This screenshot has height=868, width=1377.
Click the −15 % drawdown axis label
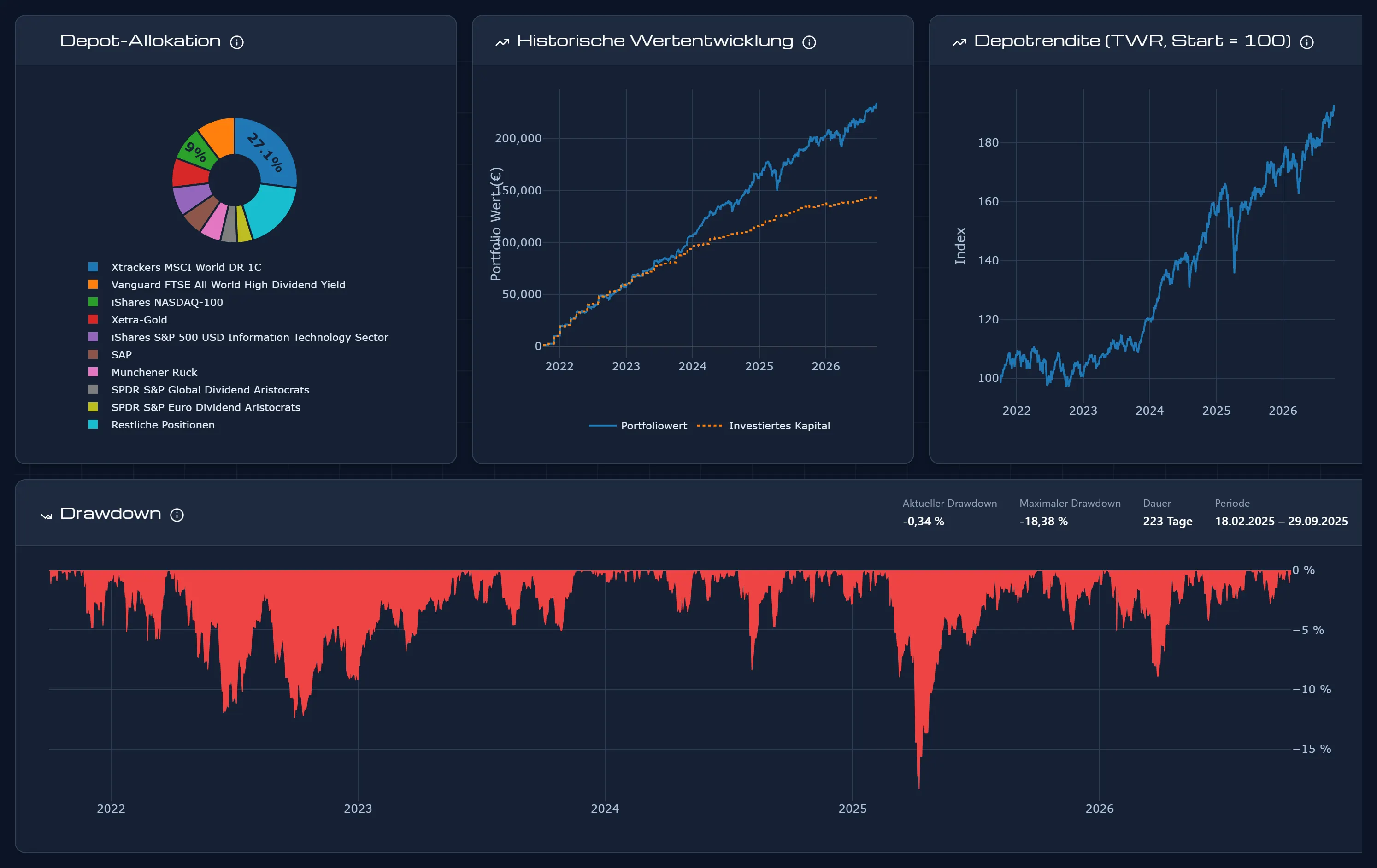1312,749
